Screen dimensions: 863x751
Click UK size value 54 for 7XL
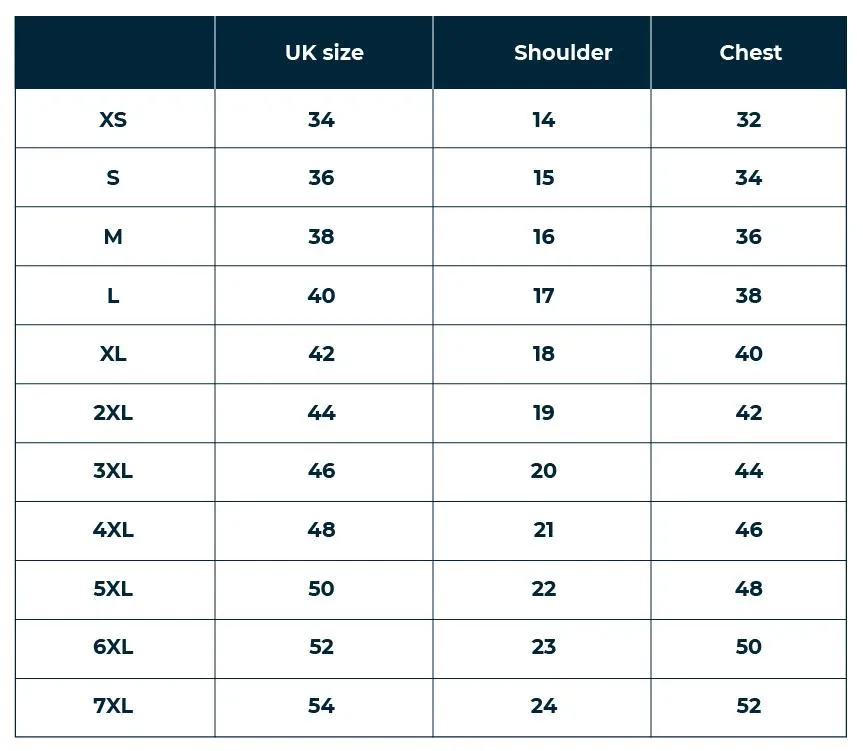point(321,706)
